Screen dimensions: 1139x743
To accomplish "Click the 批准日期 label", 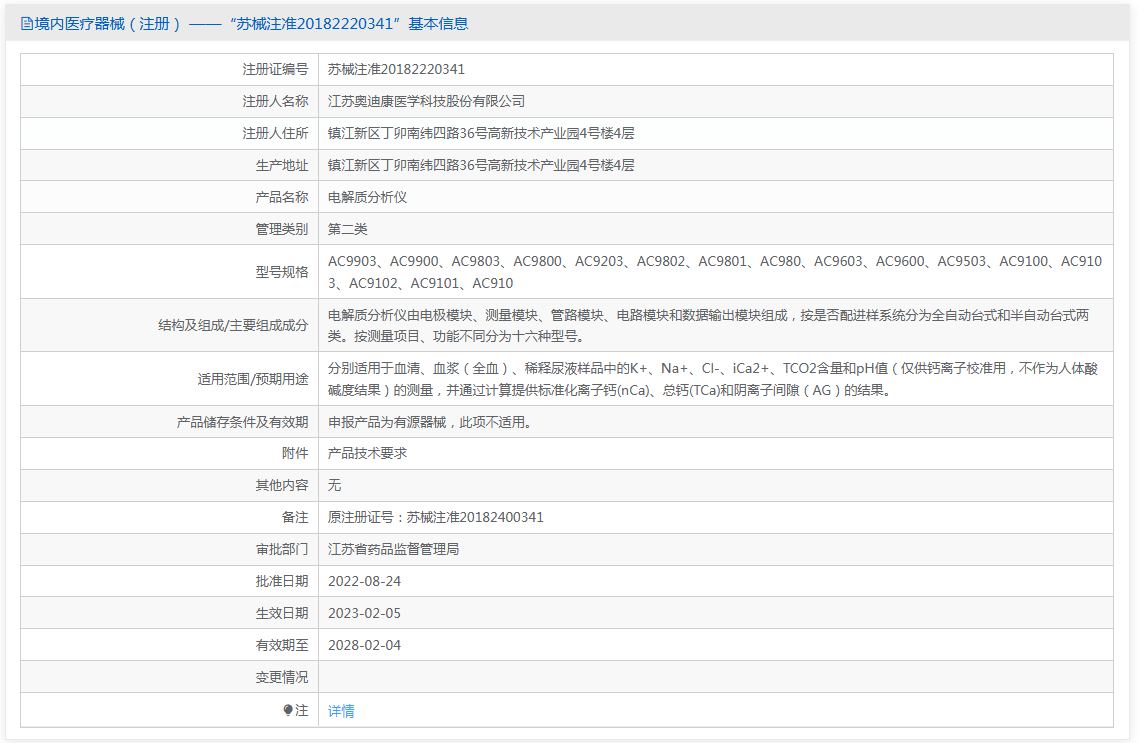I will click(282, 581).
